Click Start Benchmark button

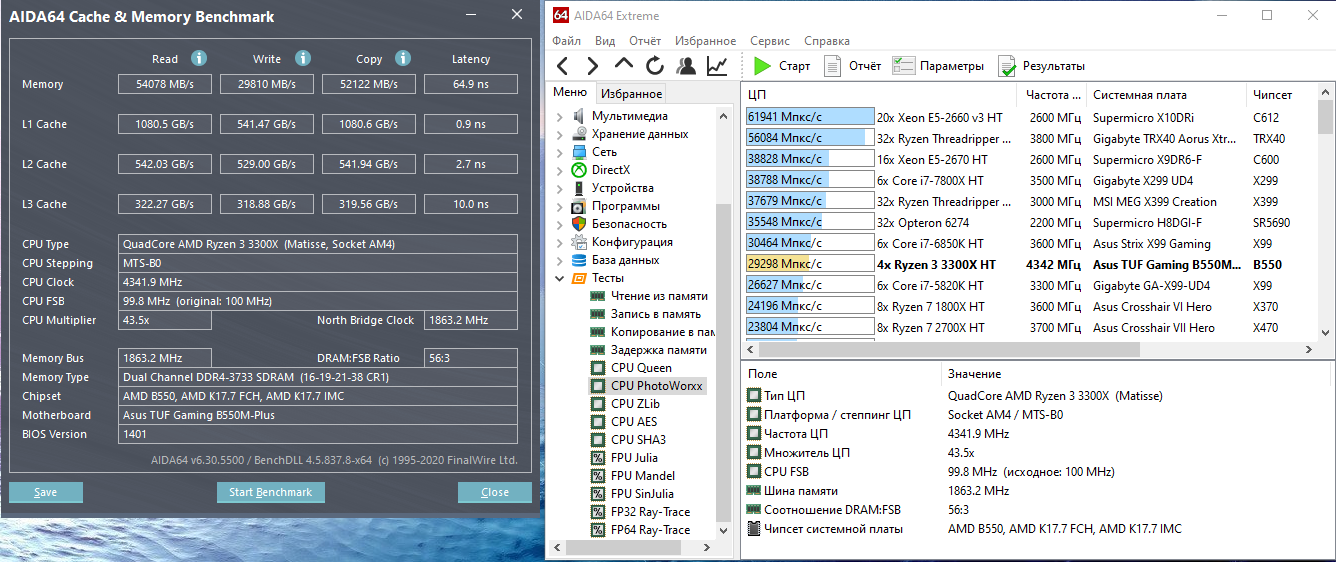[271, 492]
